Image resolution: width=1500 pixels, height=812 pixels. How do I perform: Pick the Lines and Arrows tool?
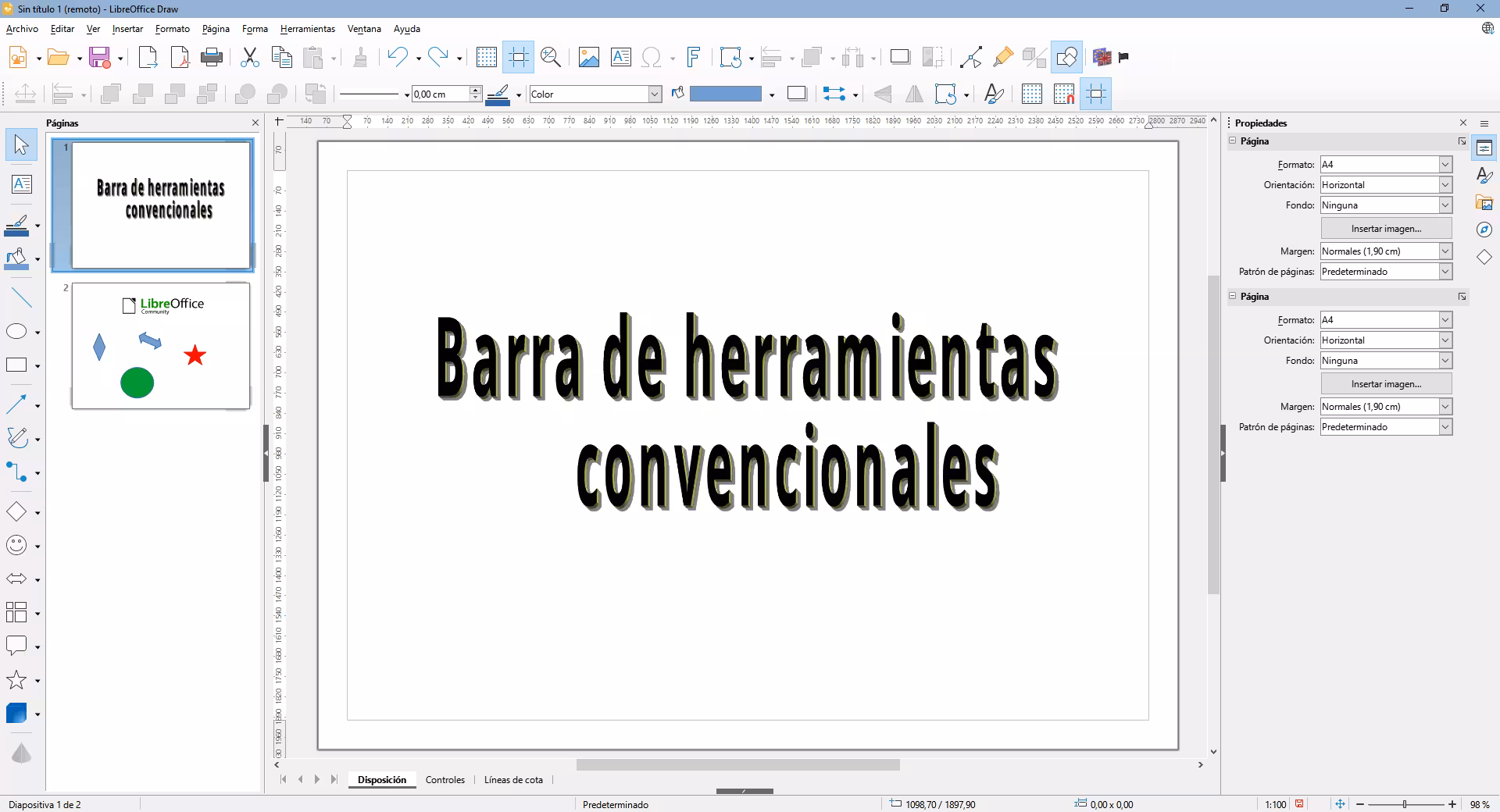click(17, 404)
